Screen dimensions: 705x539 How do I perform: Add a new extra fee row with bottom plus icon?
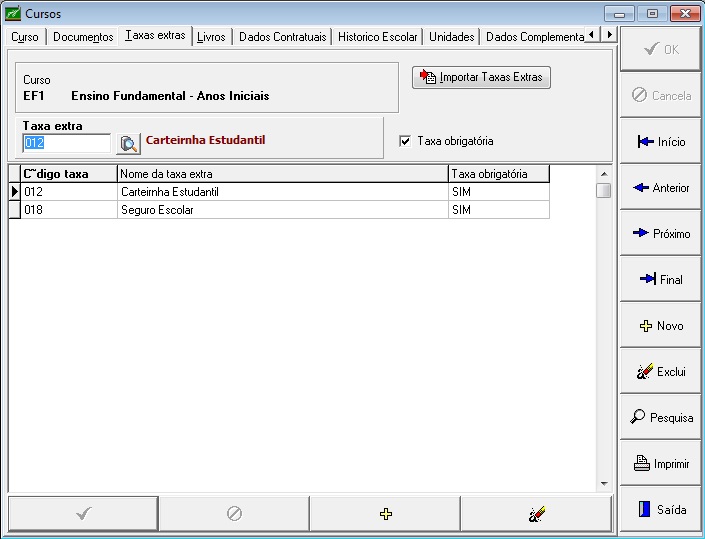click(386, 513)
